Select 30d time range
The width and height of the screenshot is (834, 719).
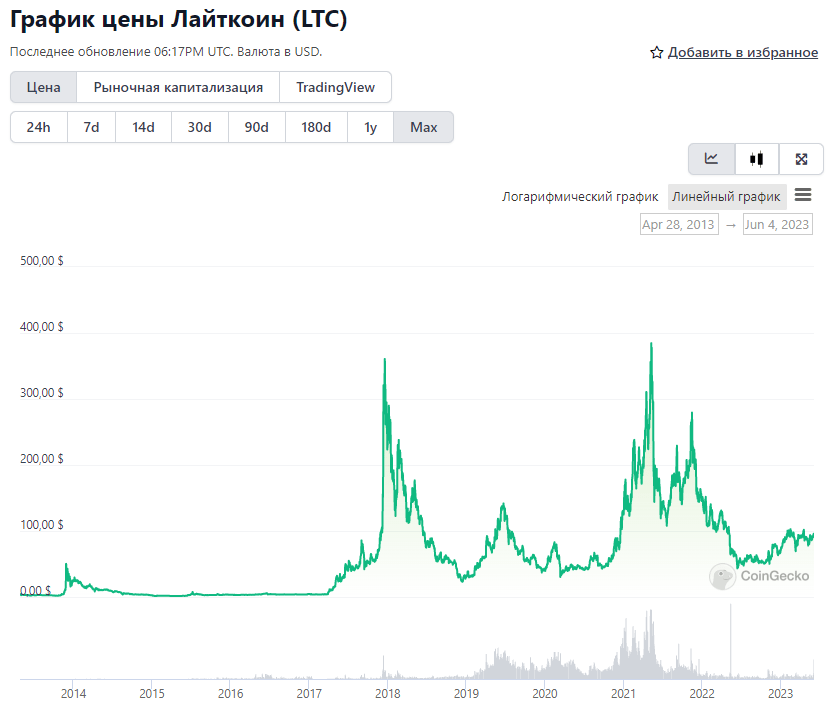[x=199, y=127]
